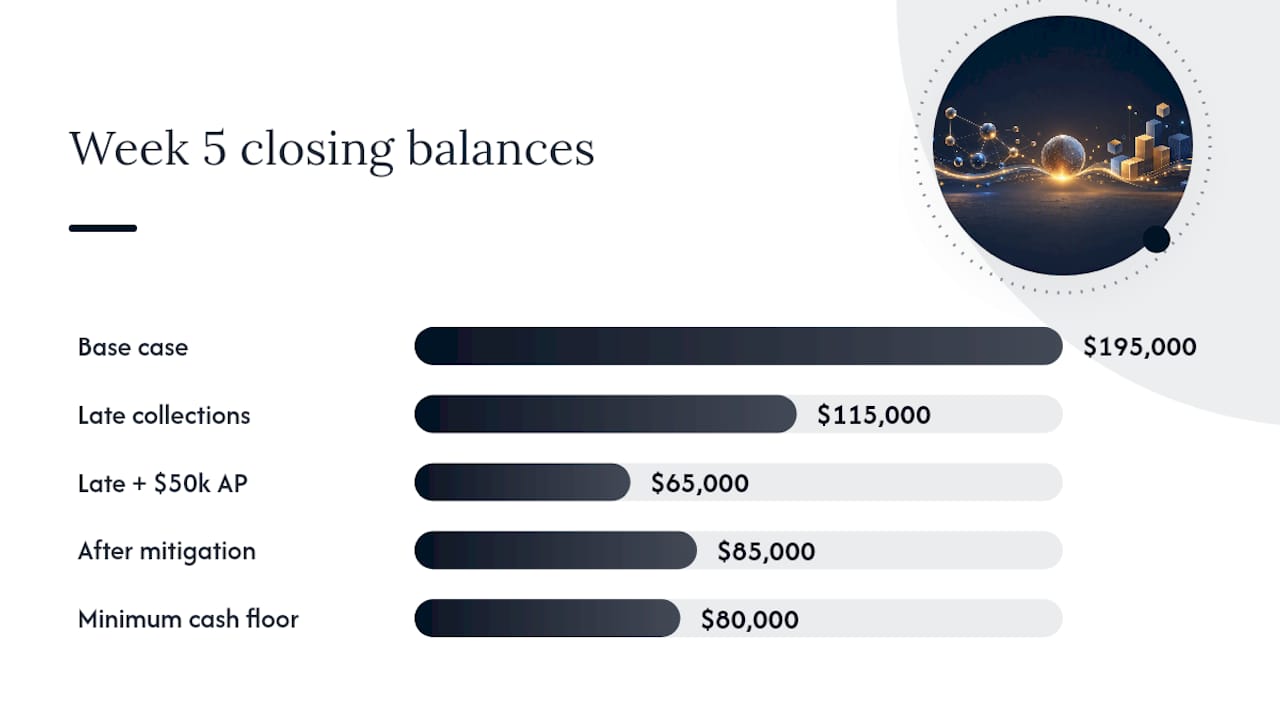Select the $65,000 value text
This screenshot has width=1280, height=720.
pos(700,483)
